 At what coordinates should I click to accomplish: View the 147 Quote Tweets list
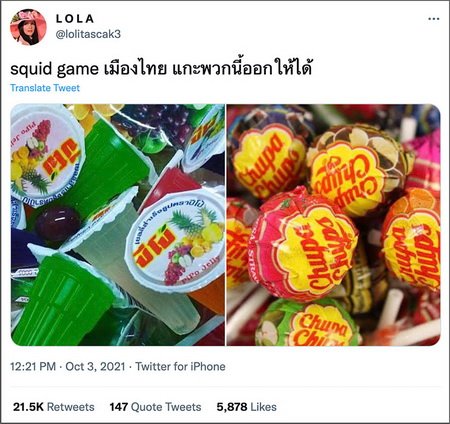(x=155, y=407)
